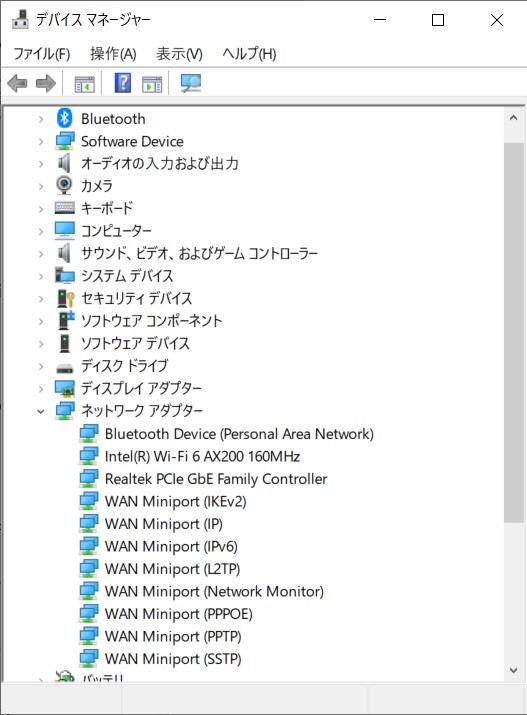Maximize the Device Manager window
The image size is (527, 715).
[x=438, y=20]
